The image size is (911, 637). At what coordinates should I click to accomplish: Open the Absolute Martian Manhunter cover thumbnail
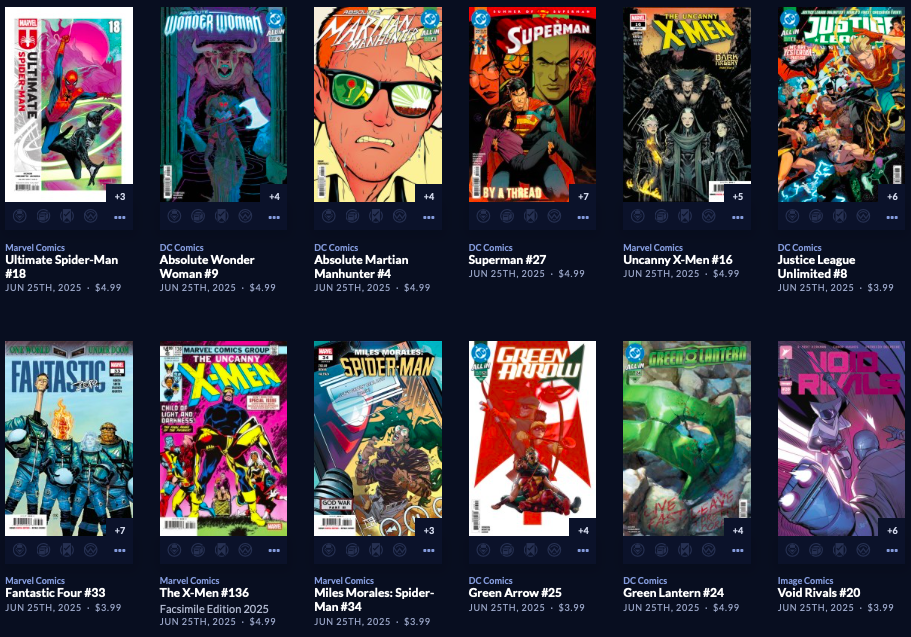pyautogui.click(x=378, y=105)
